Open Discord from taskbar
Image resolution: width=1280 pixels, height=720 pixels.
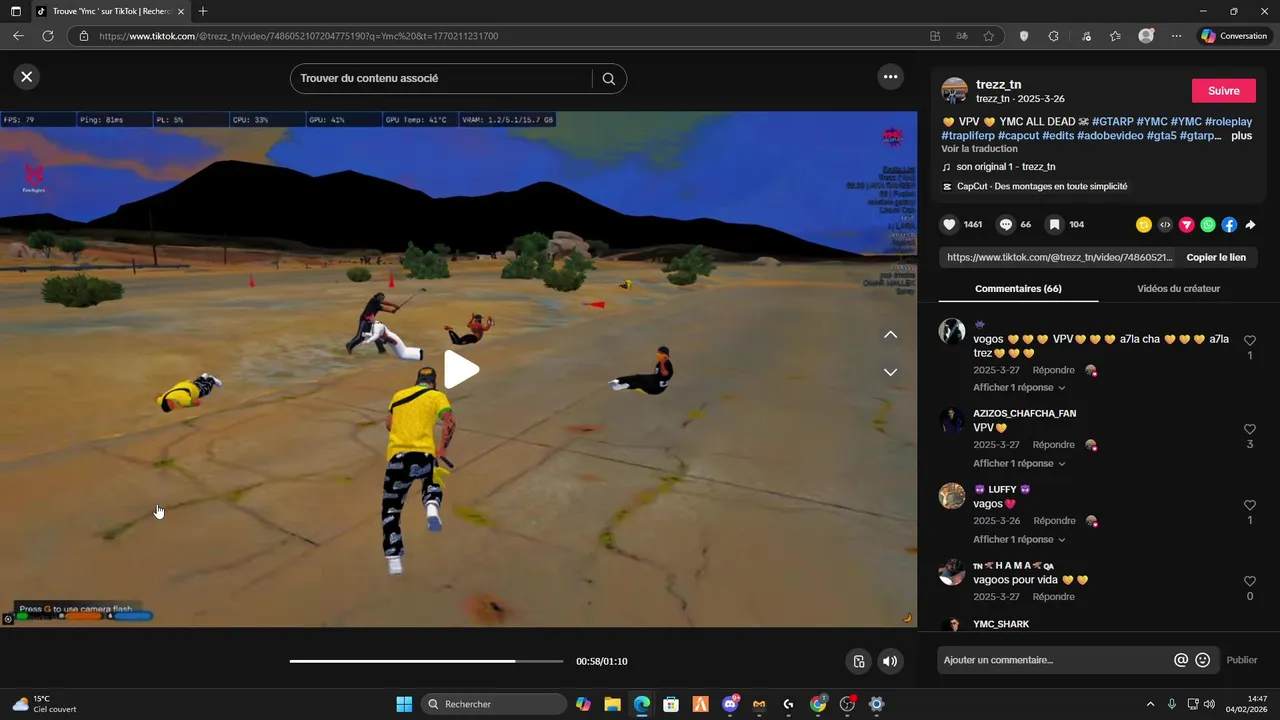click(730, 704)
